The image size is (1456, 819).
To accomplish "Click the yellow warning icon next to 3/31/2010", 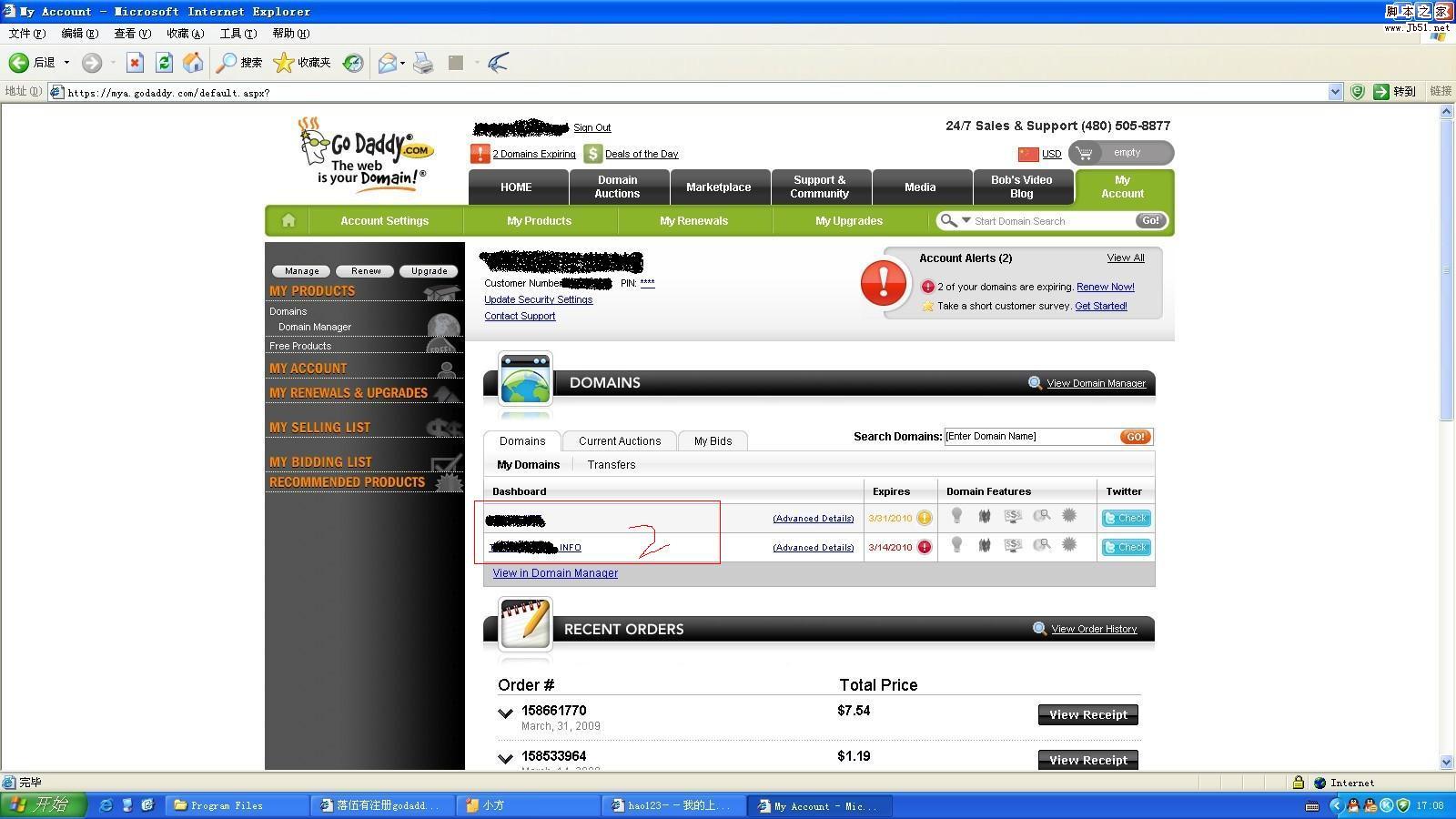I will coord(925,518).
